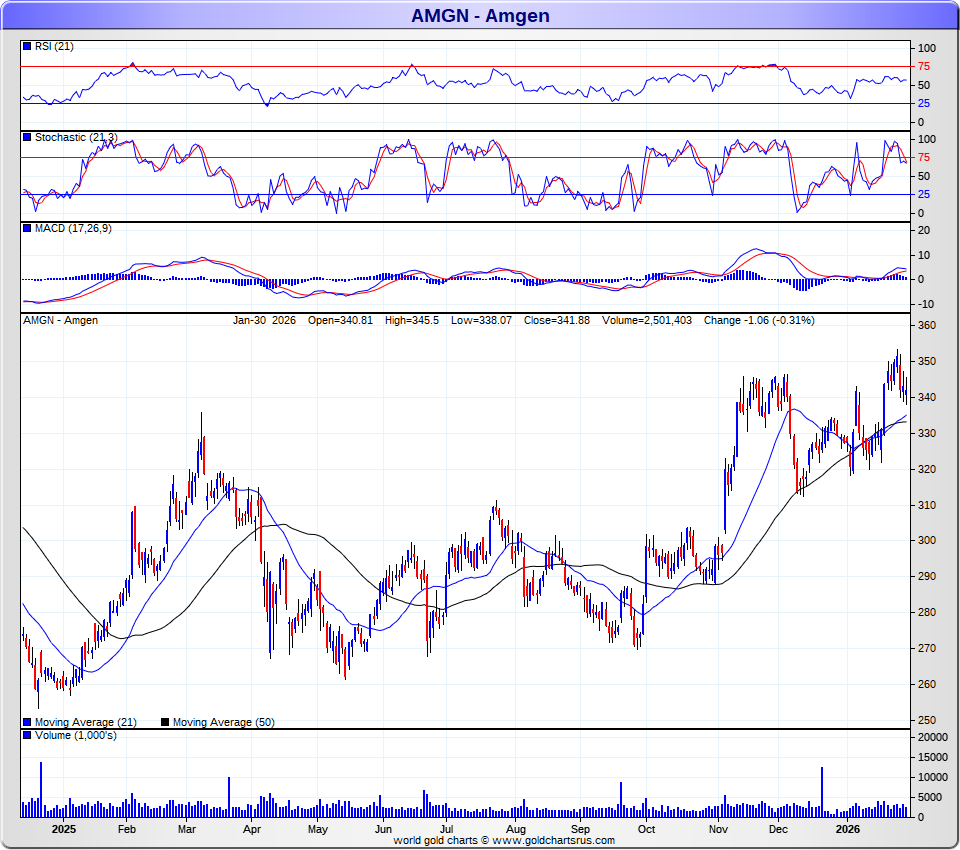Click the blue MACD (17,26,9) legend square

tap(27, 228)
